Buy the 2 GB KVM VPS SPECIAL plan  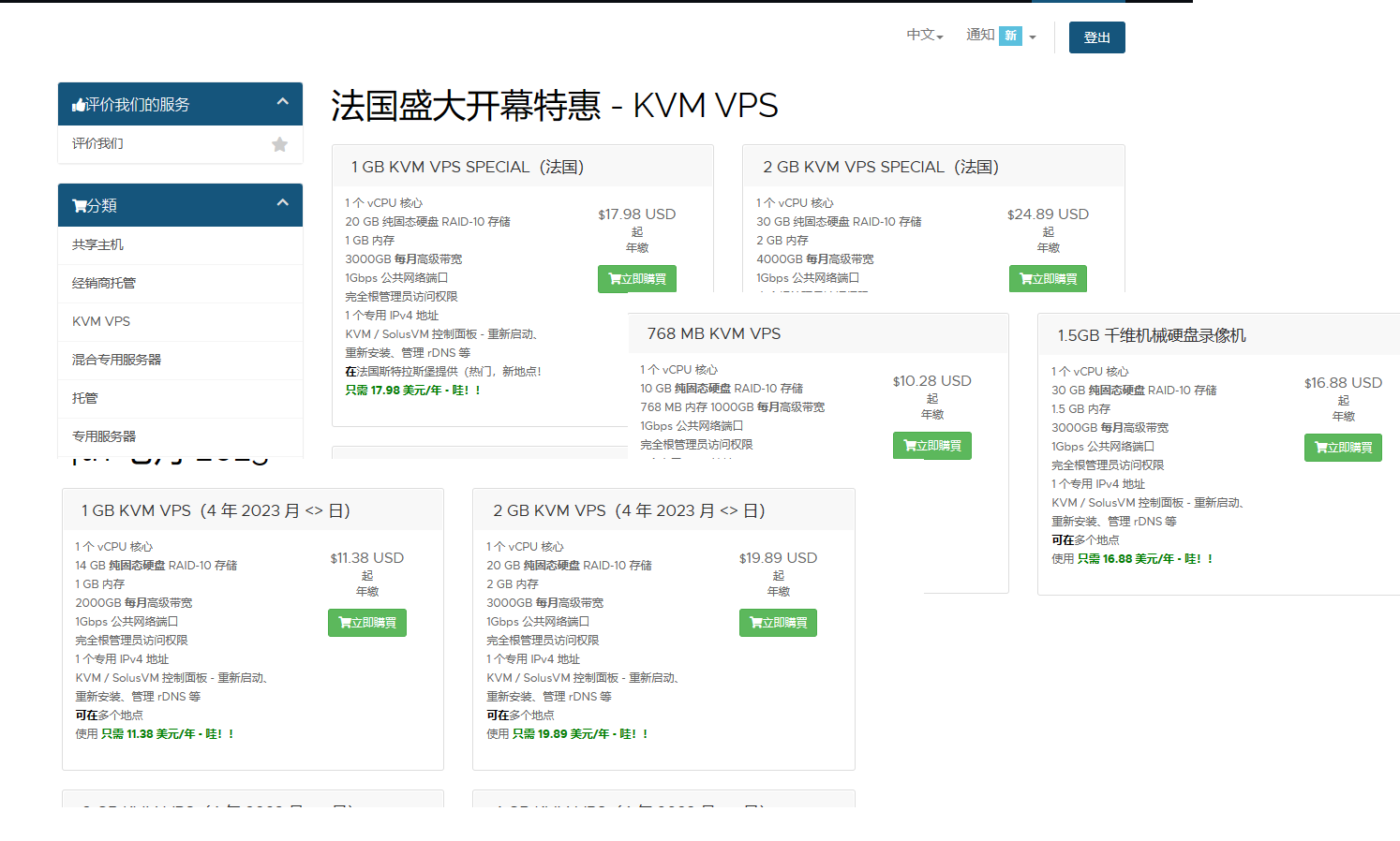pyautogui.click(x=1048, y=279)
